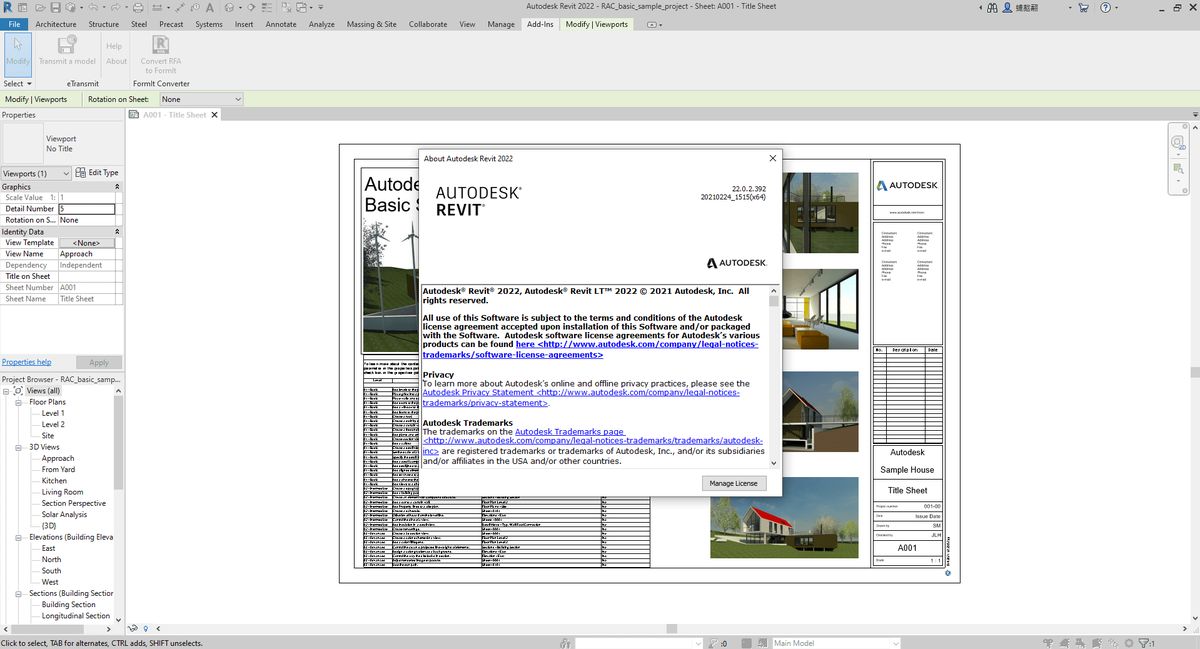
Task: Close the About Autodesk Revit 2022 dialog
Action: coord(772,158)
